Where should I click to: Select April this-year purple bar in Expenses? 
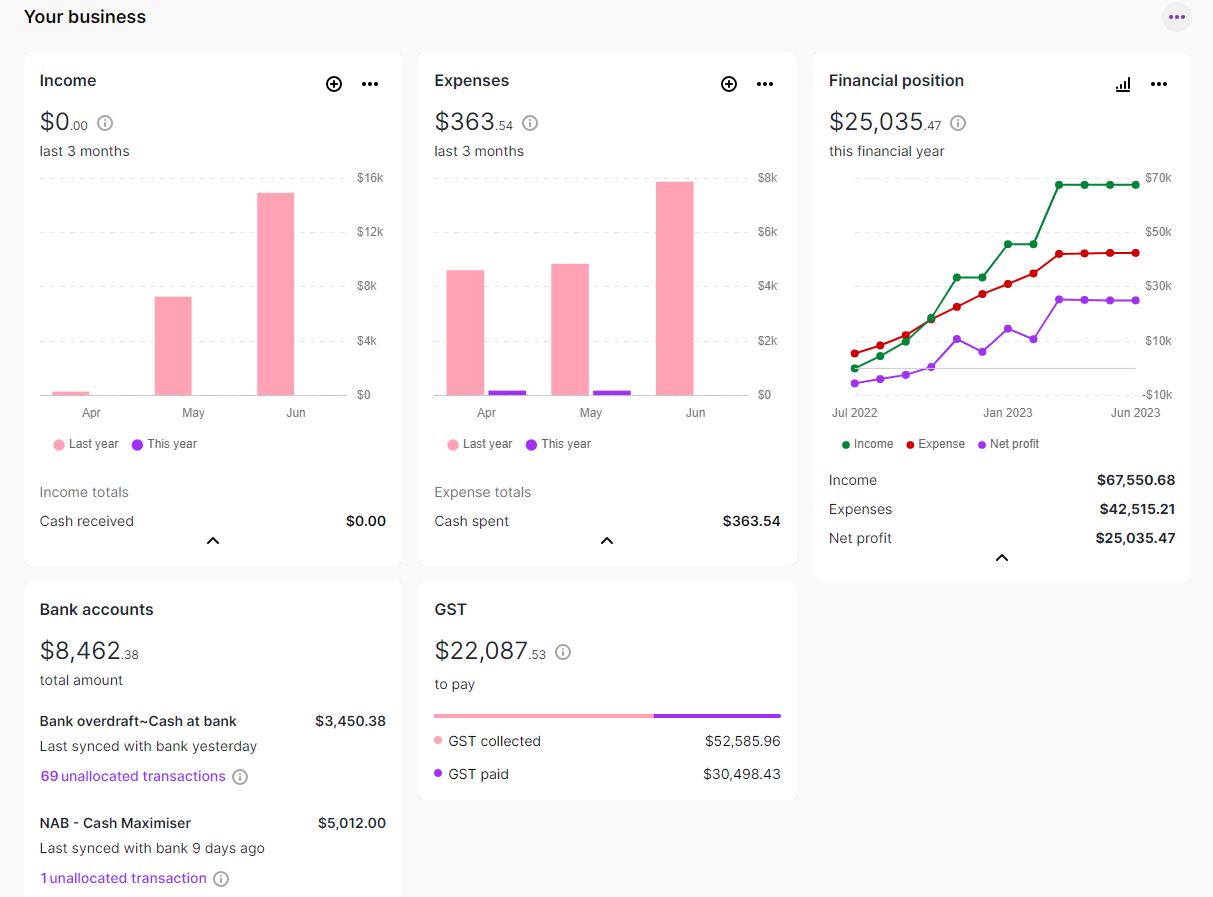(x=507, y=393)
